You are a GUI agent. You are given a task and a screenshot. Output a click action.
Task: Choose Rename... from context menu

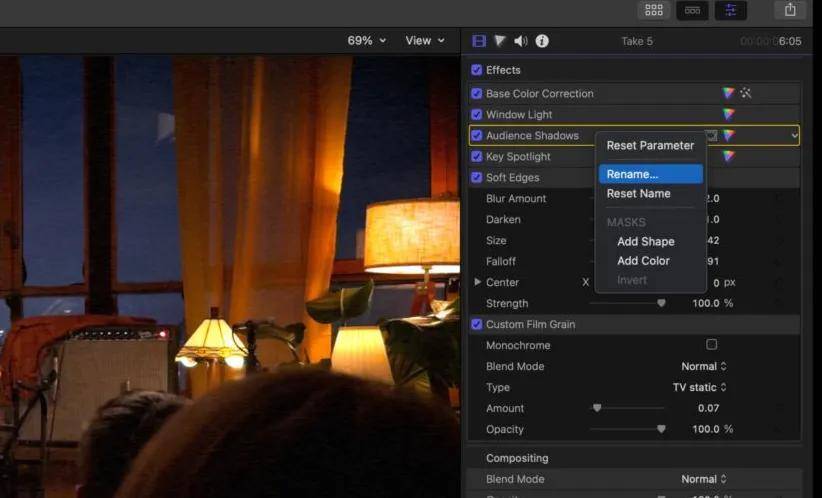(x=651, y=174)
